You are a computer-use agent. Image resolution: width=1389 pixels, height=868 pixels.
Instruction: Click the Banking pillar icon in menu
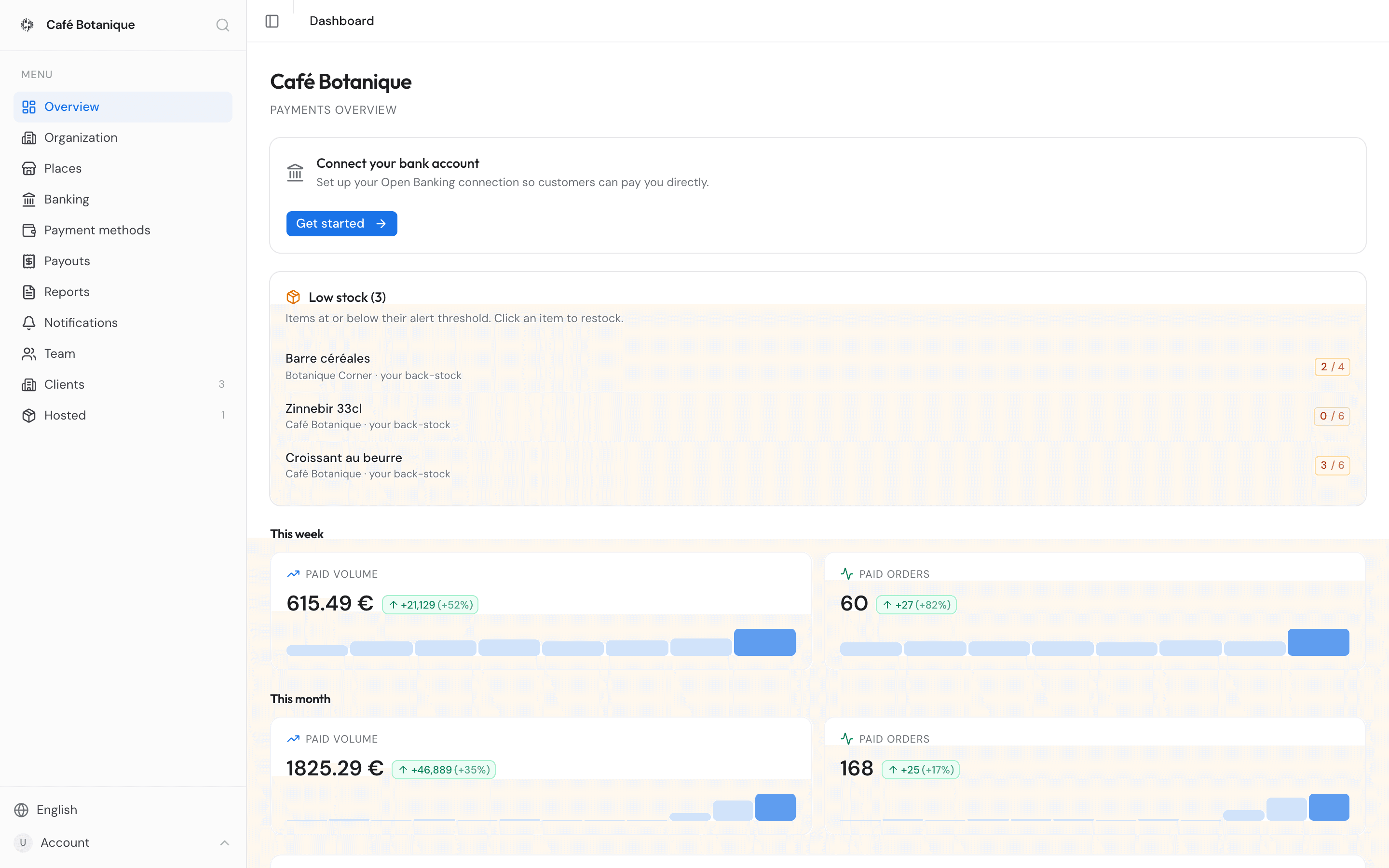coord(29,199)
